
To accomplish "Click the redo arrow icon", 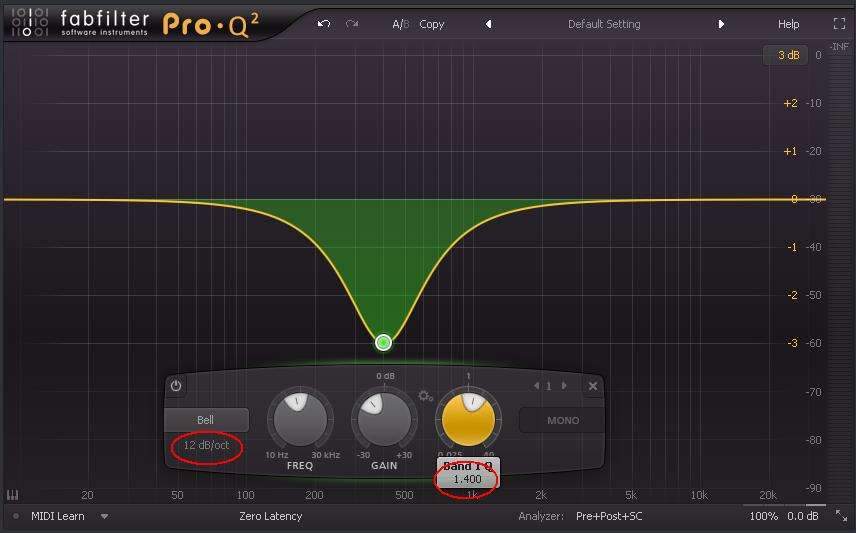I will (352, 24).
